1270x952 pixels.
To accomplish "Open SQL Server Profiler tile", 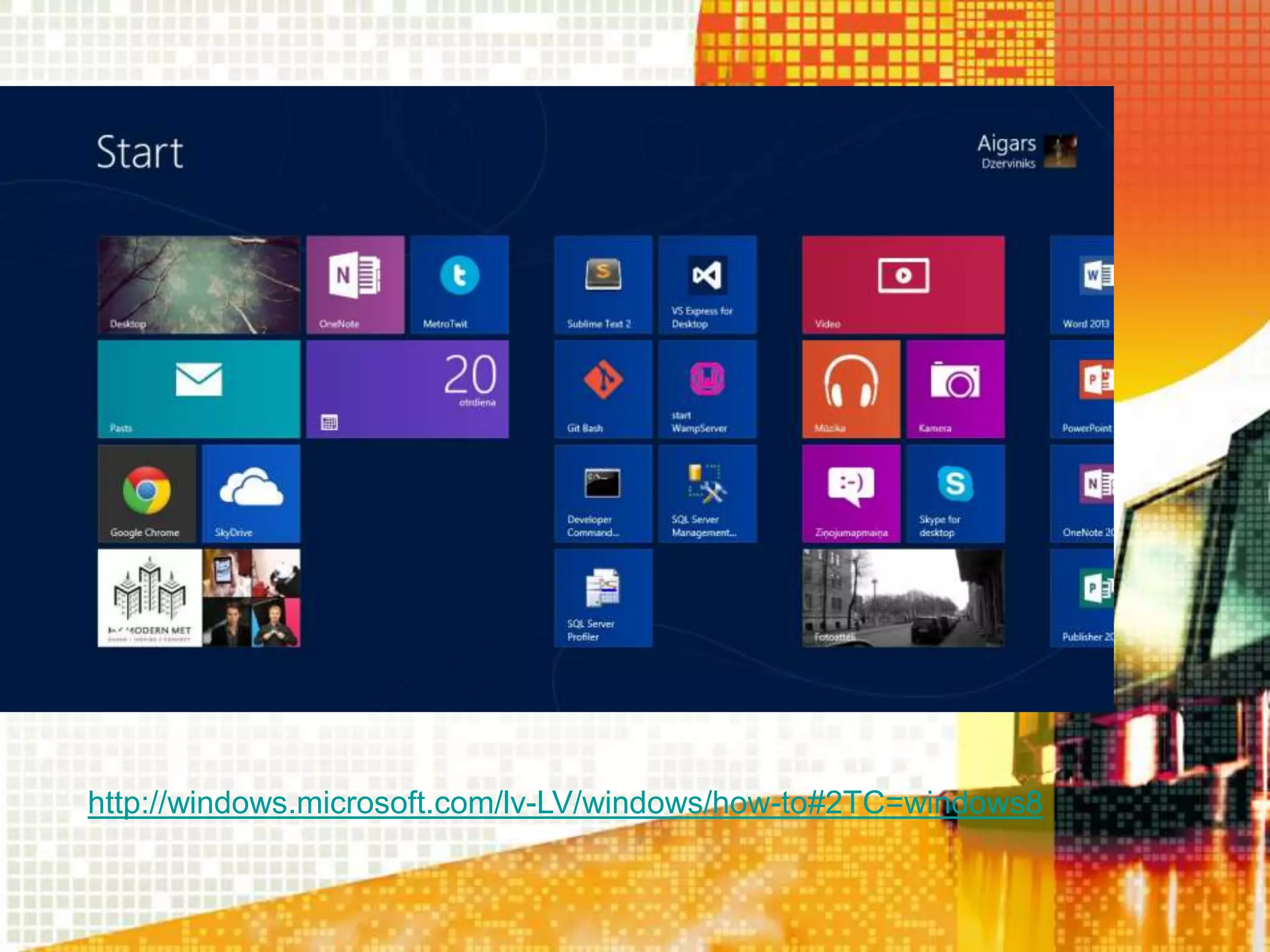I will [603, 598].
